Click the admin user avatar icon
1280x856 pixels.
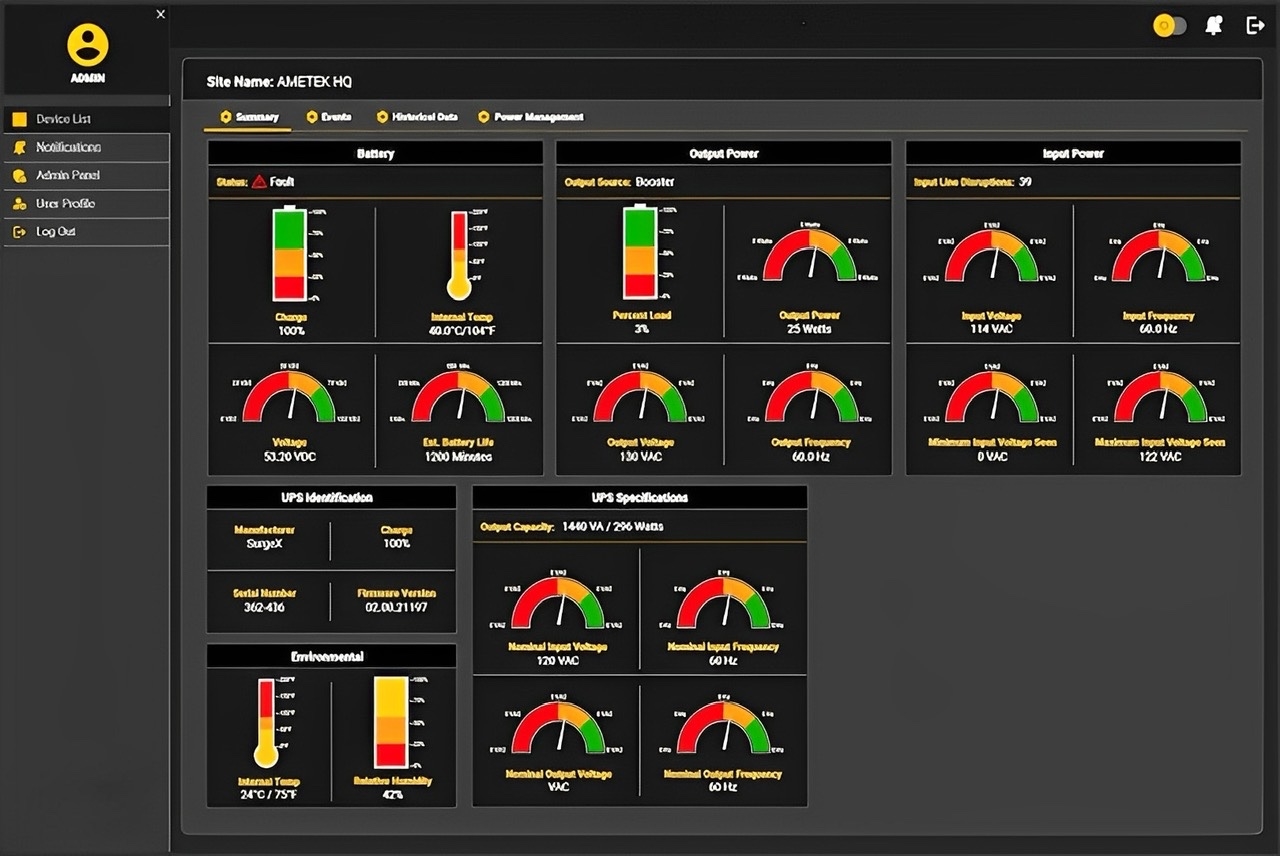(x=88, y=45)
